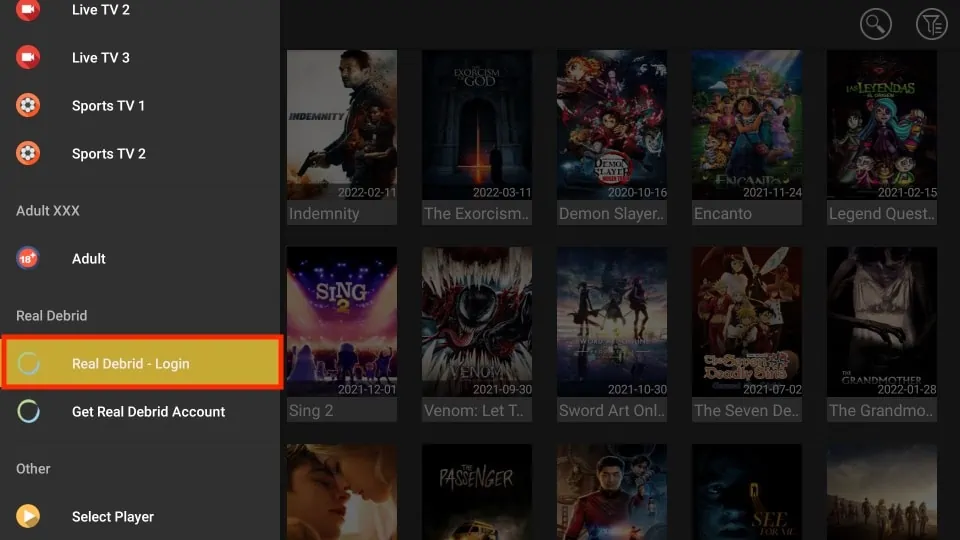960x540 pixels.
Task: Open the Sing 2 poster
Action: (342, 322)
